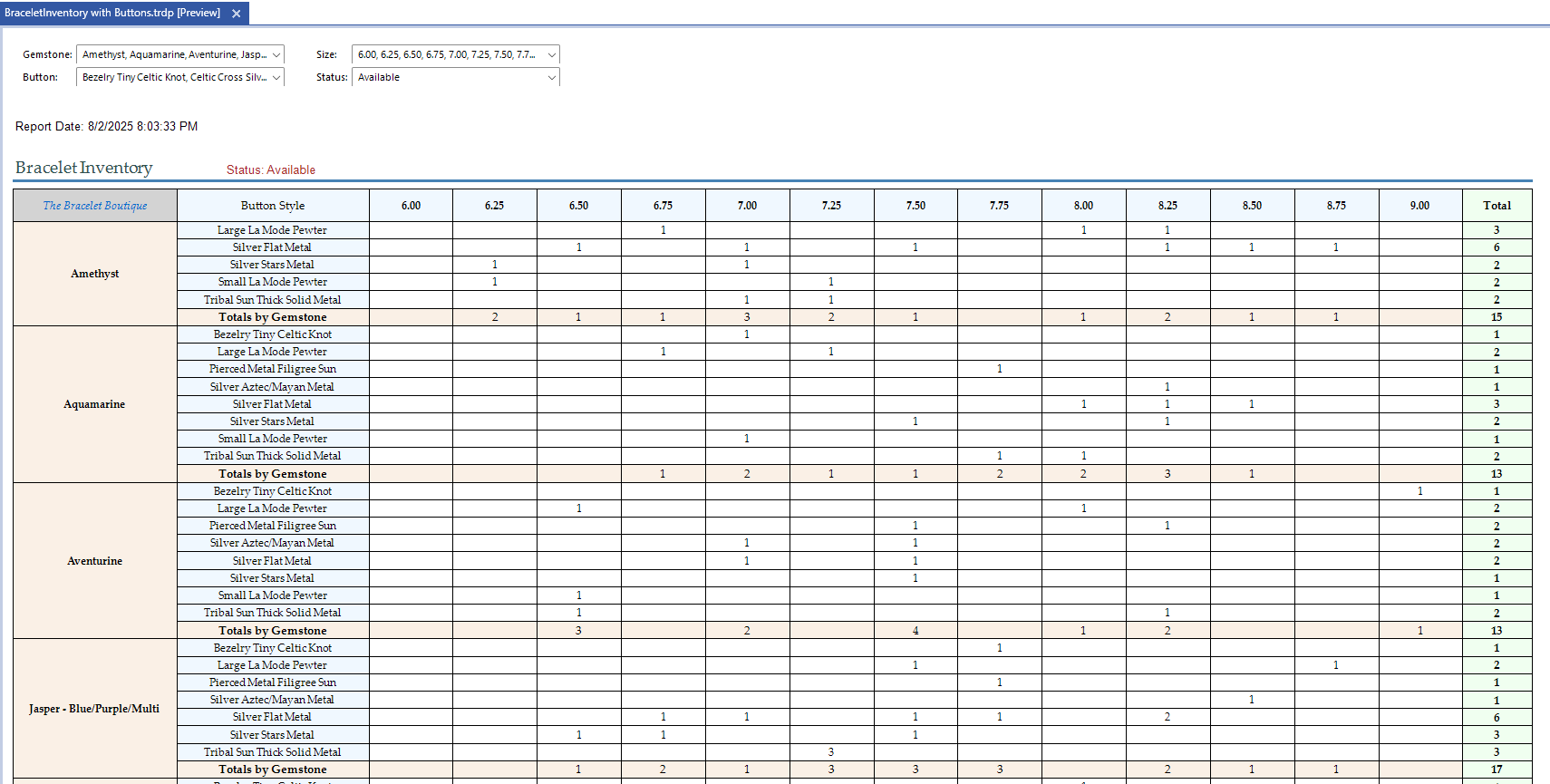
Task: Click the Button Style column header
Action: coord(273,206)
